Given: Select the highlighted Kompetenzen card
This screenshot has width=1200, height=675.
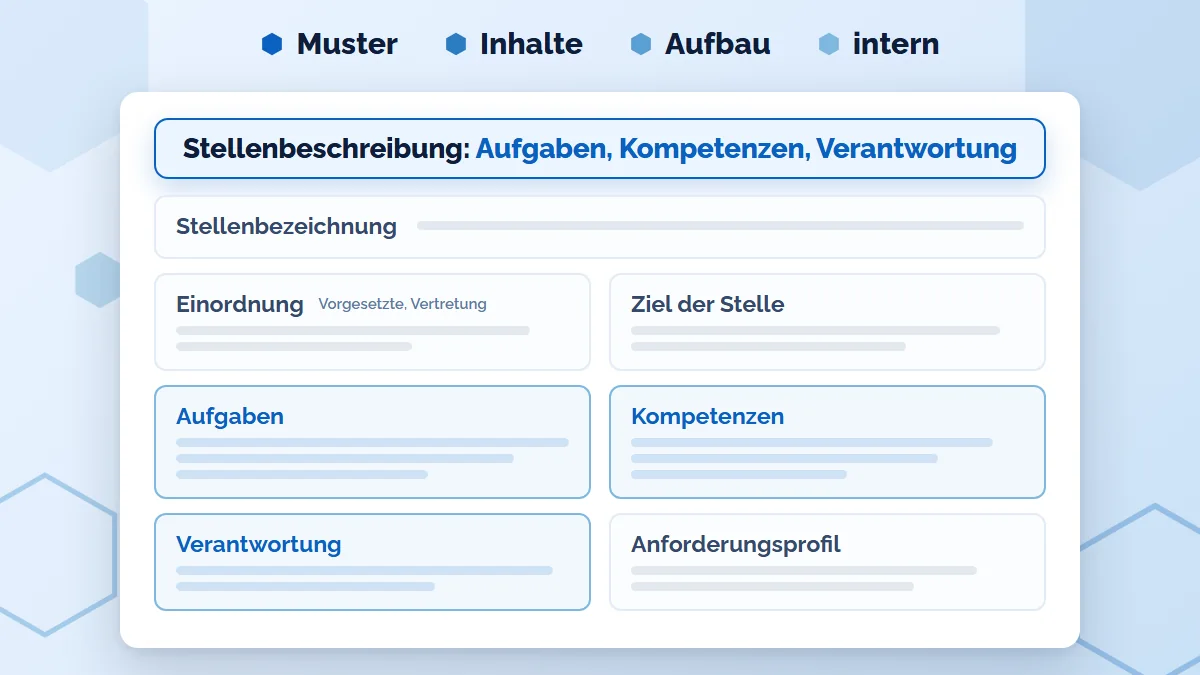Looking at the screenshot, I should pyautogui.click(x=827, y=442).
